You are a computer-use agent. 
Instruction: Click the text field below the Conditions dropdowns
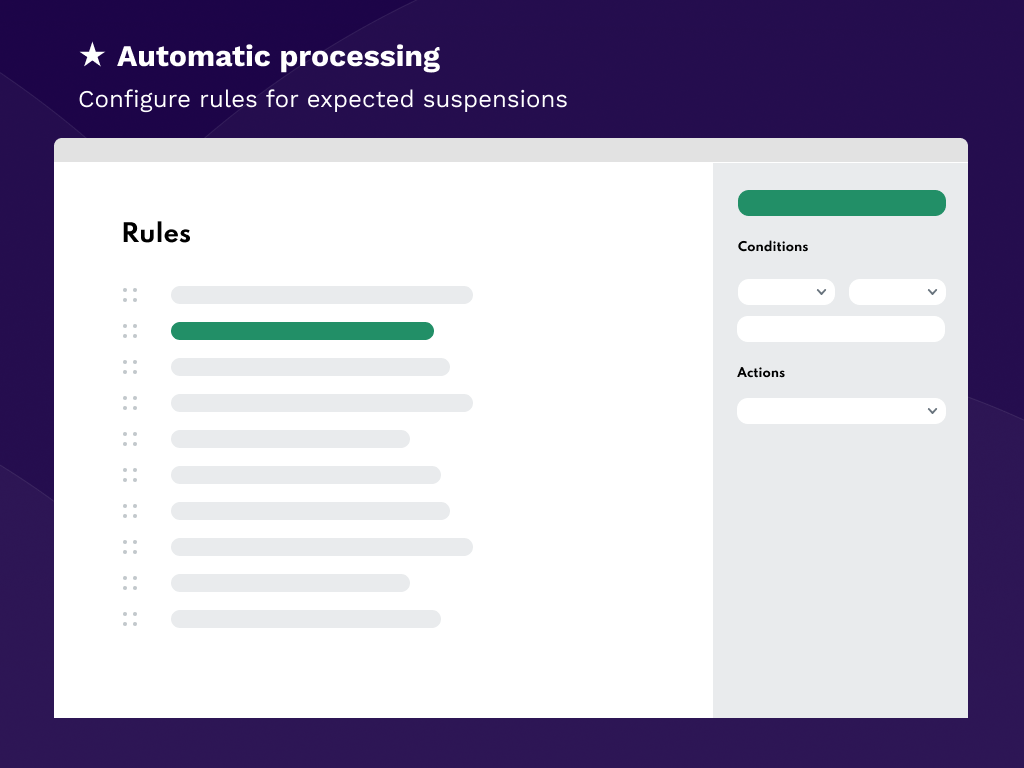[x=841, y=329]
